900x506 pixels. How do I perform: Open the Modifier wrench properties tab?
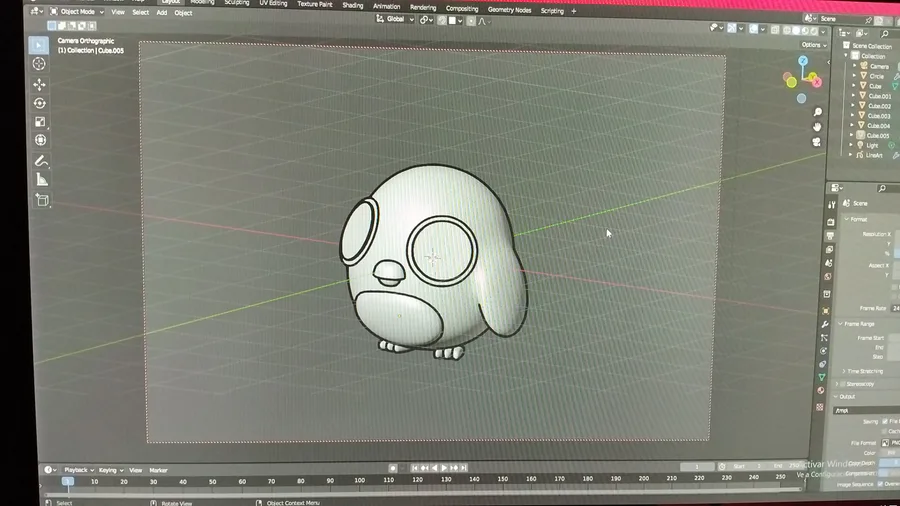point(825,324)
